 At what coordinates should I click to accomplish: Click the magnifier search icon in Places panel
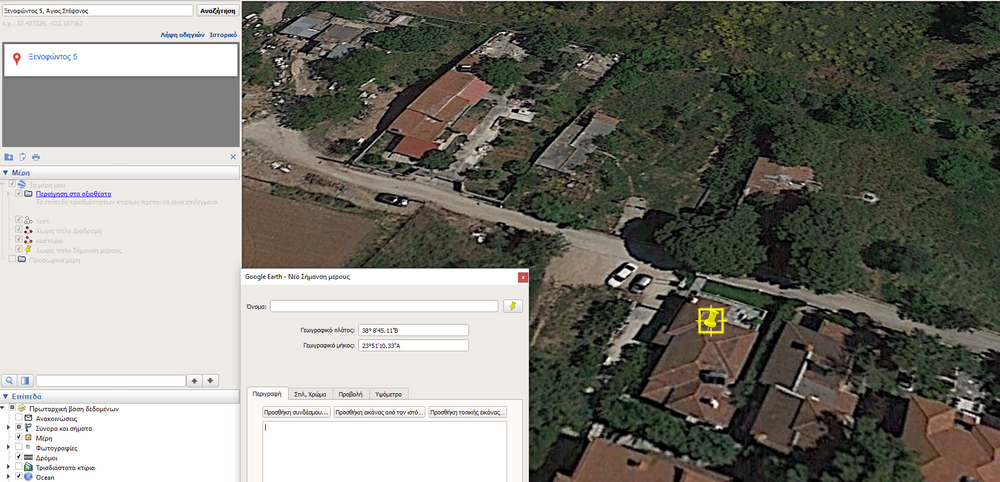click(x=9, y=381)
